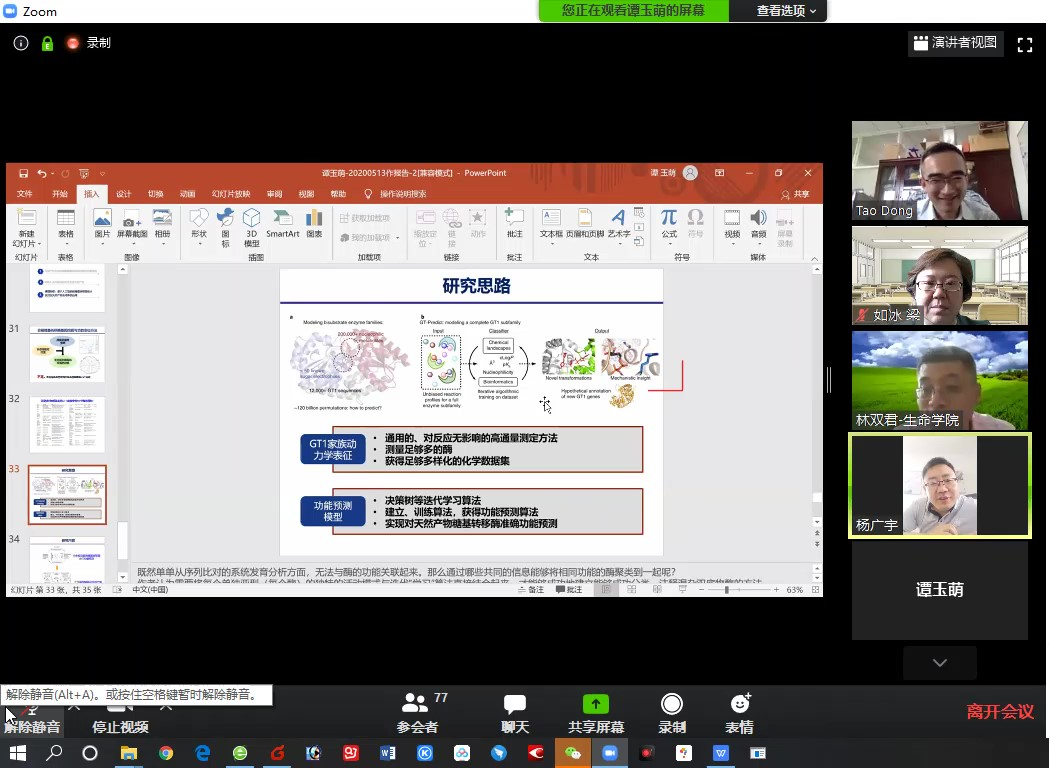The height and width of the screenshot is (769, 1049).
Task: Open the Chat (聊天) panel
Action: pyautogui.click(x=515, y=714)
